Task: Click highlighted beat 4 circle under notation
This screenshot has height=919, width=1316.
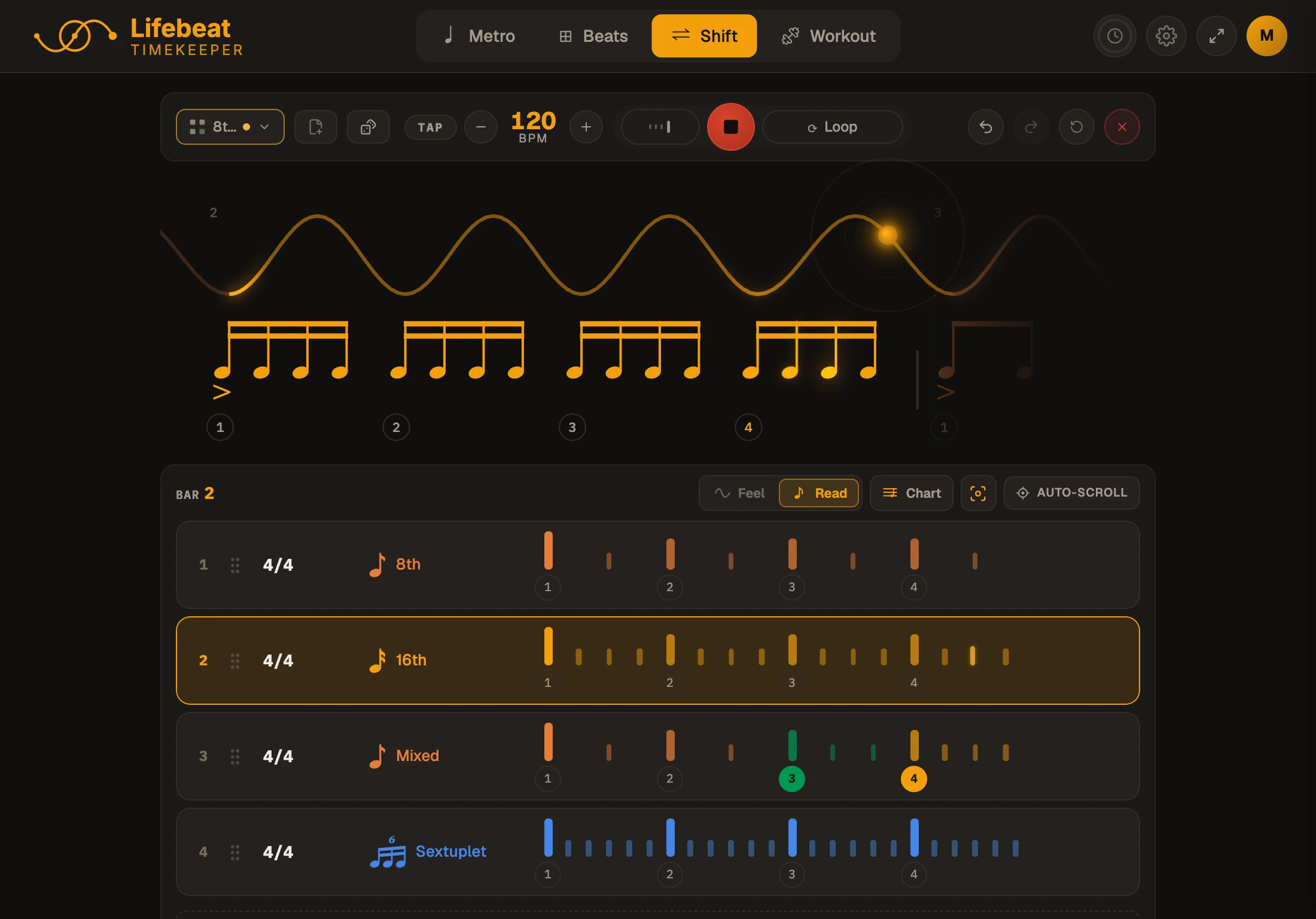Action: tap(748, 427)
